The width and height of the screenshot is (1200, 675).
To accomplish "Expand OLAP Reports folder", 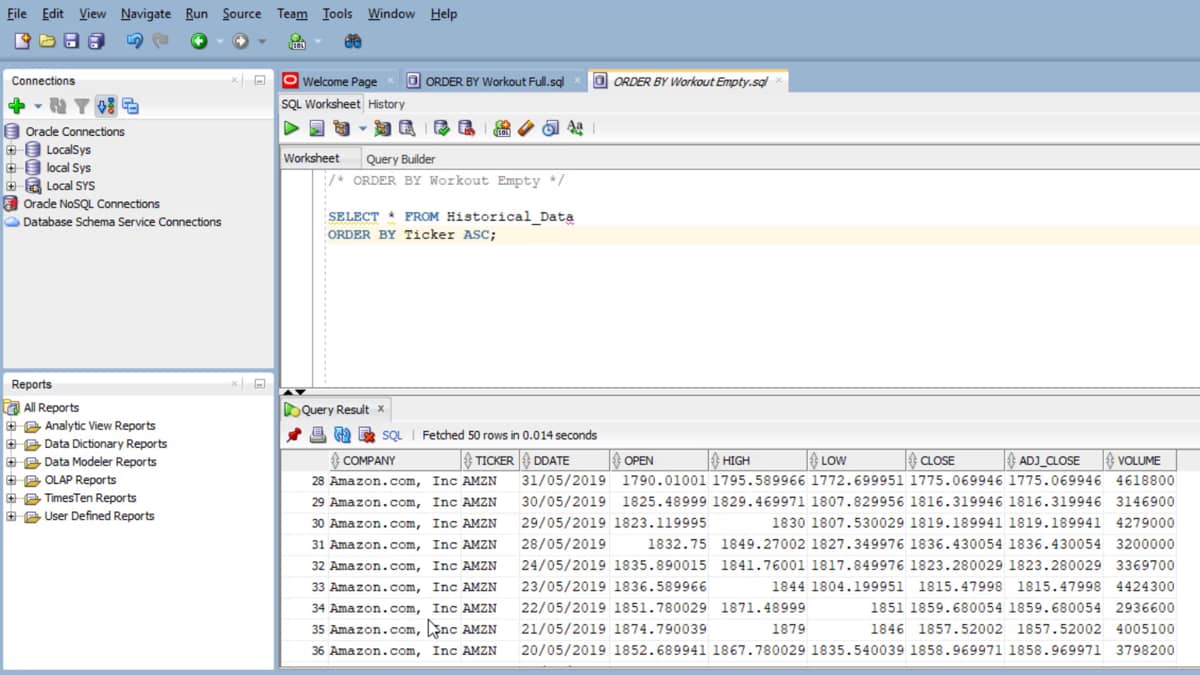I will tap(12, 480).
